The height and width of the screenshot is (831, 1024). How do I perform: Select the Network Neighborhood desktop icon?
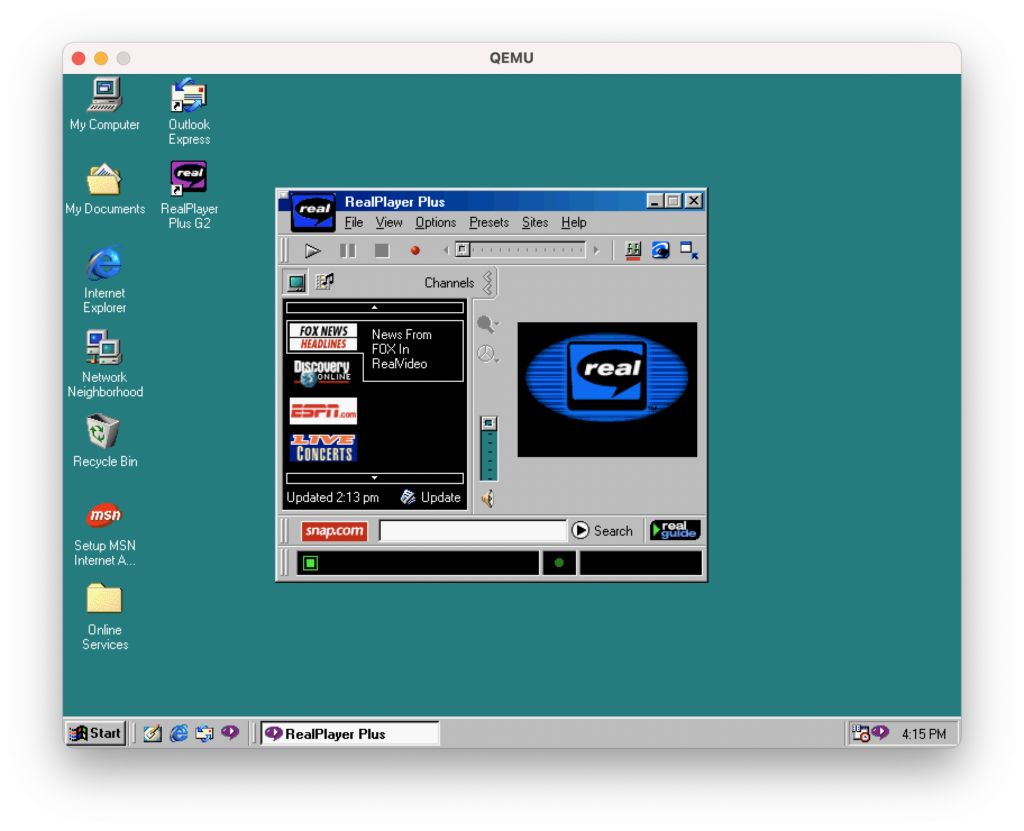[x=105, y=364]
